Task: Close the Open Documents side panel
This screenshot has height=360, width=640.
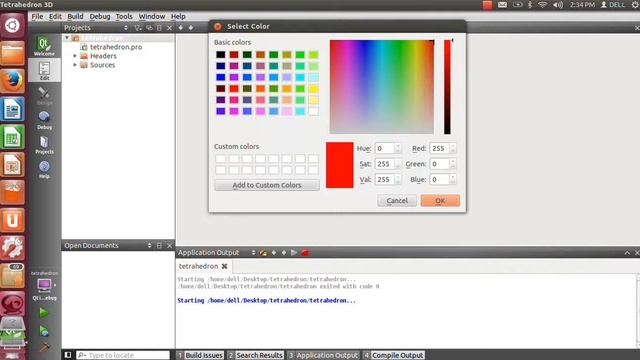Action: pyautogui.click(x=169, y=245)
